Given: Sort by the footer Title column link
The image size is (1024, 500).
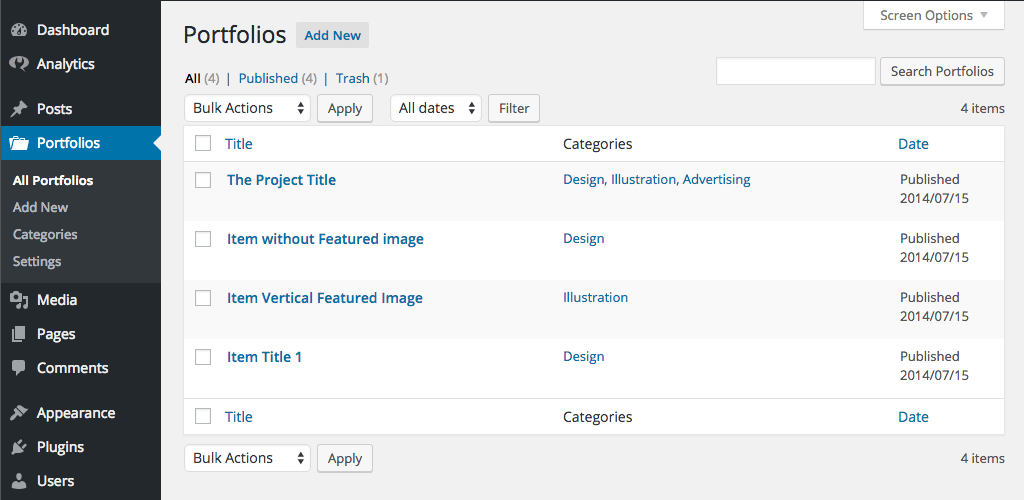Looking at the screenshot, I should click(x=238, y=416).
